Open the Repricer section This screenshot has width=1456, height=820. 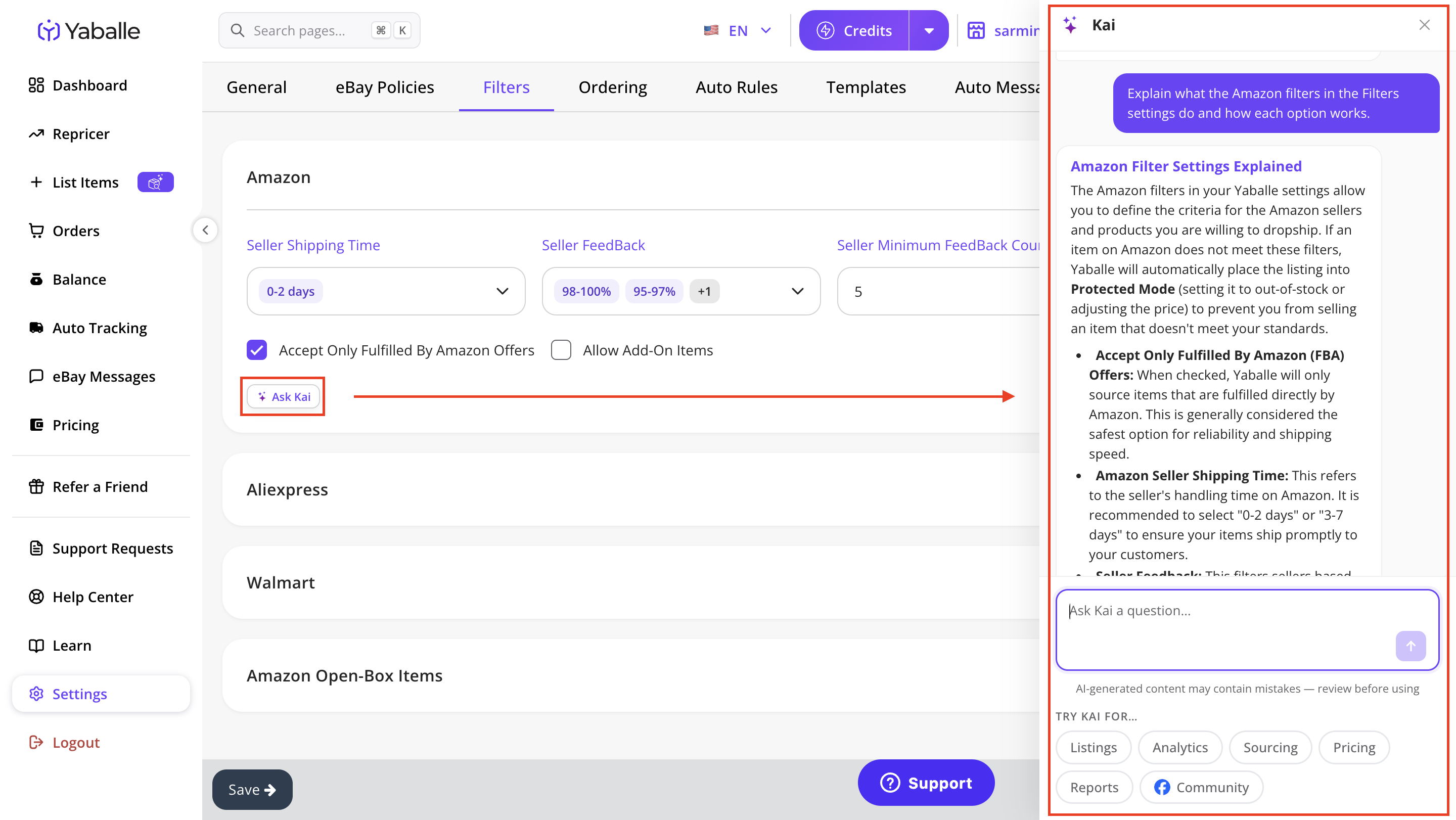pos(69,134)
